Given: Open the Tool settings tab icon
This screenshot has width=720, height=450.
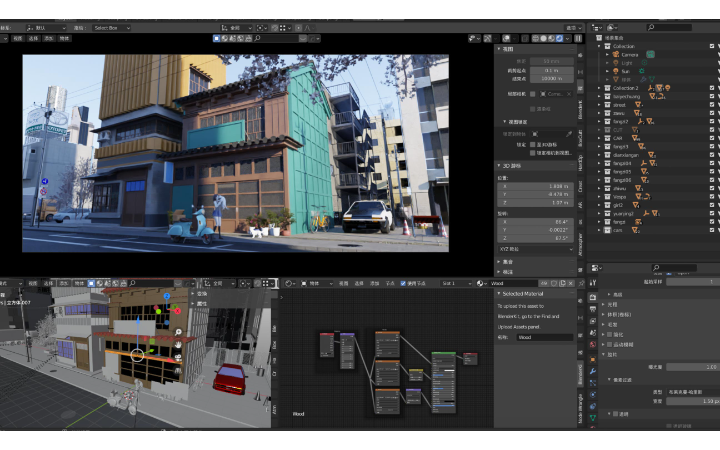Looking at the screenshot, I should [x=593, y=283].
